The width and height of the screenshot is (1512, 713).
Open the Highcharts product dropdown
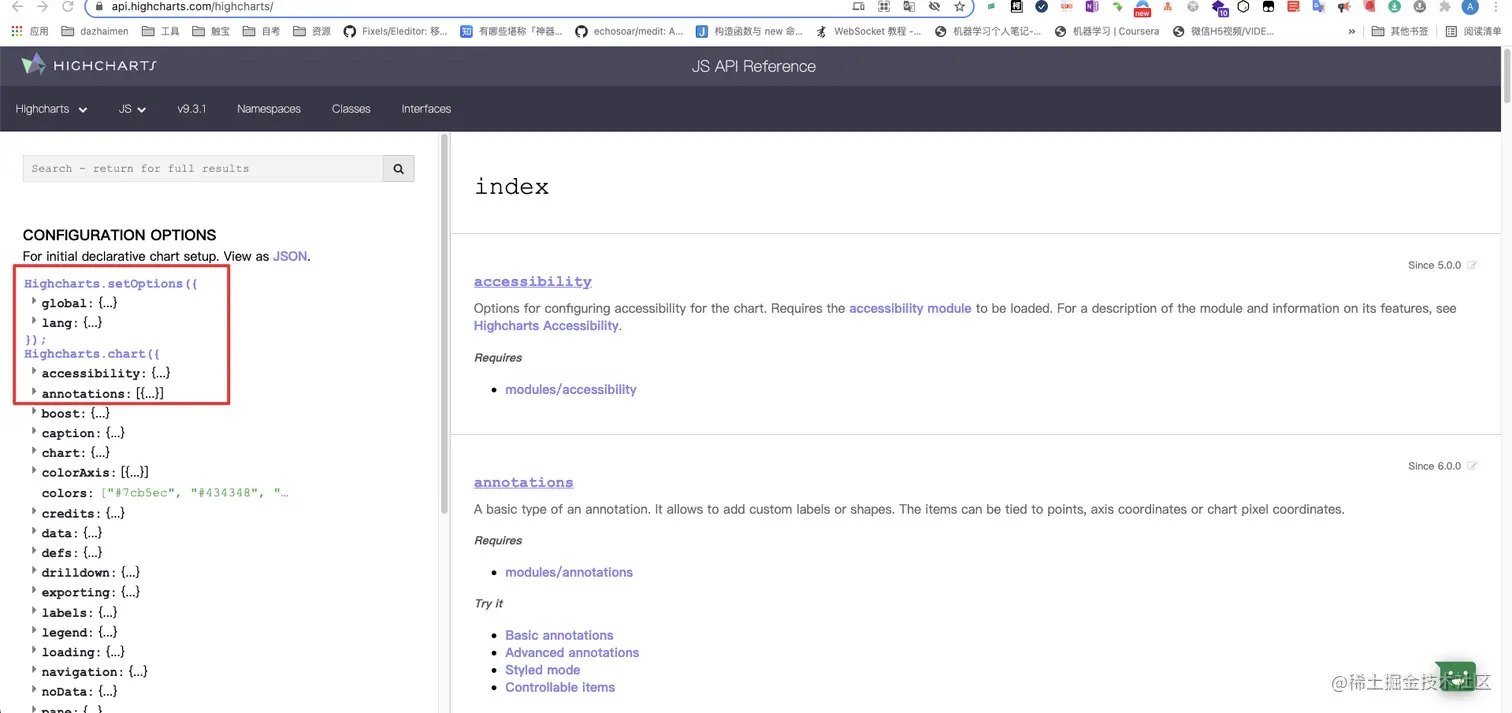click(x=51, y=109)
